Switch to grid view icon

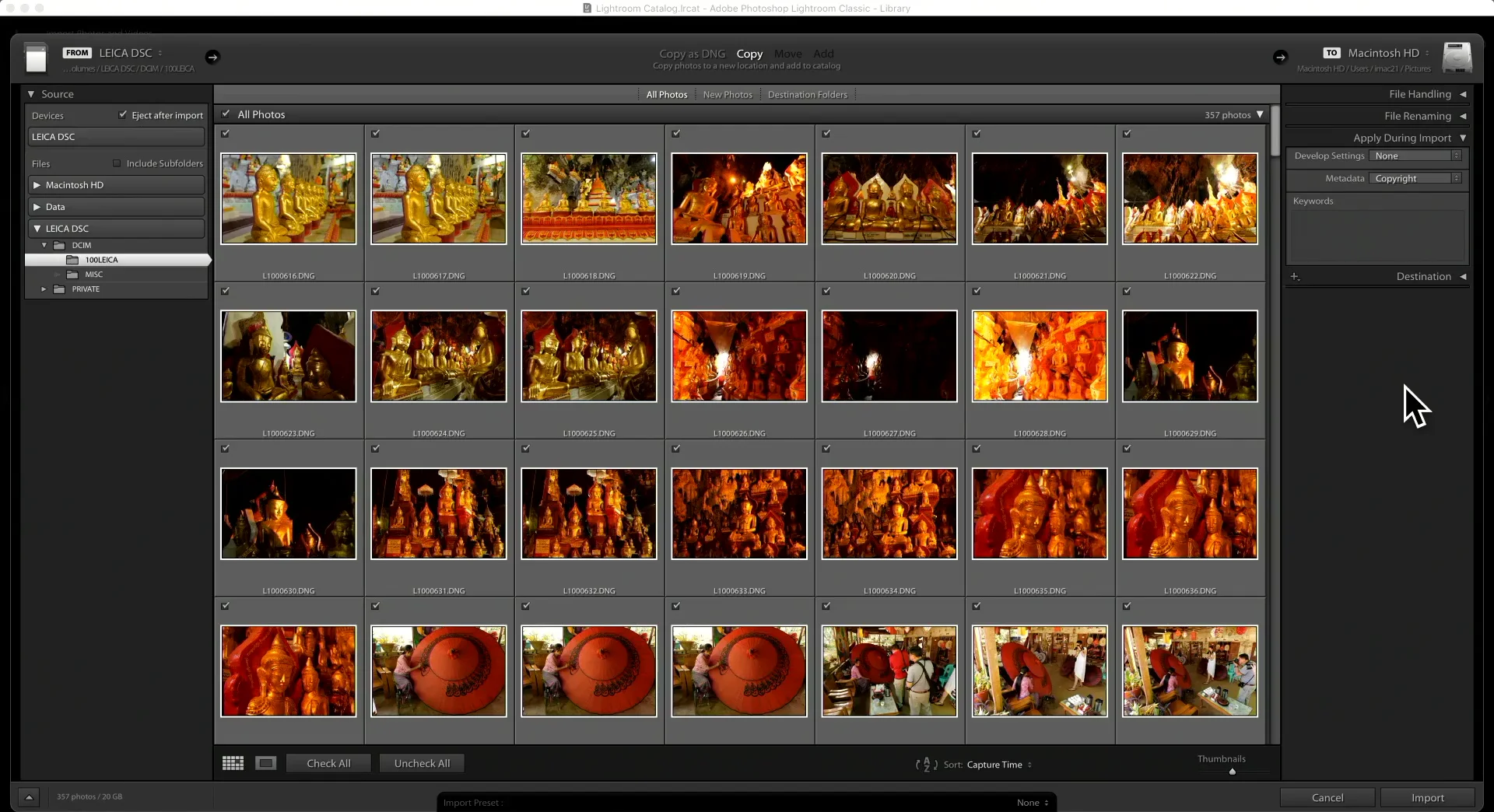(x=233, y=763)
